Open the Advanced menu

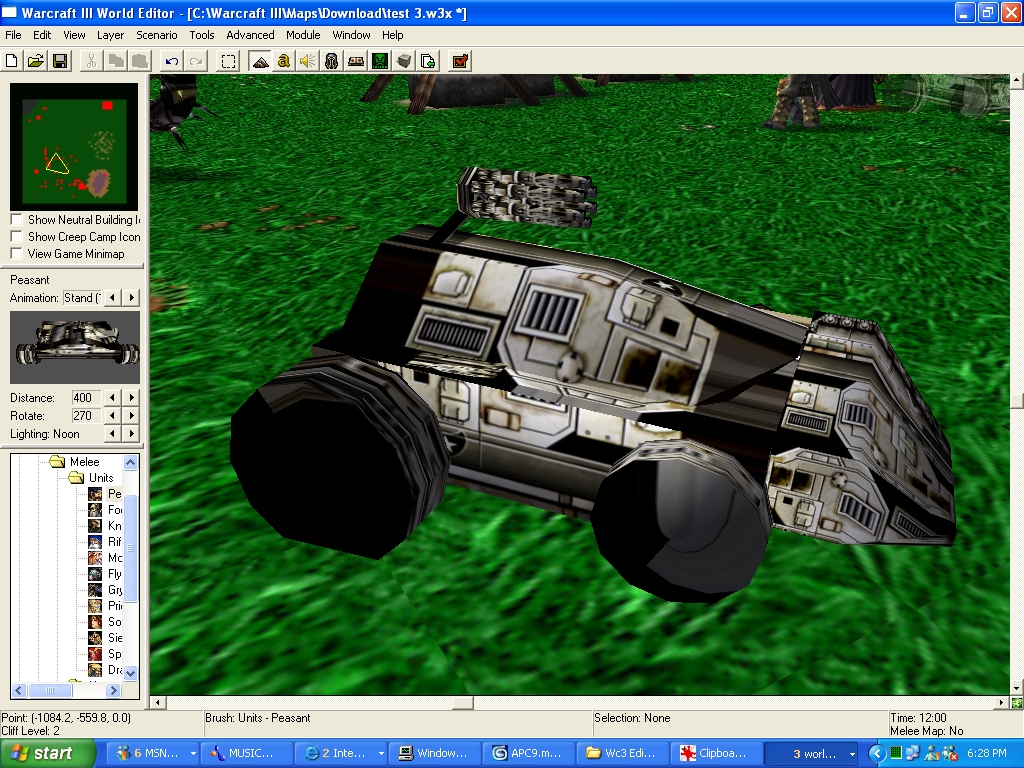(x=250, y=35)
